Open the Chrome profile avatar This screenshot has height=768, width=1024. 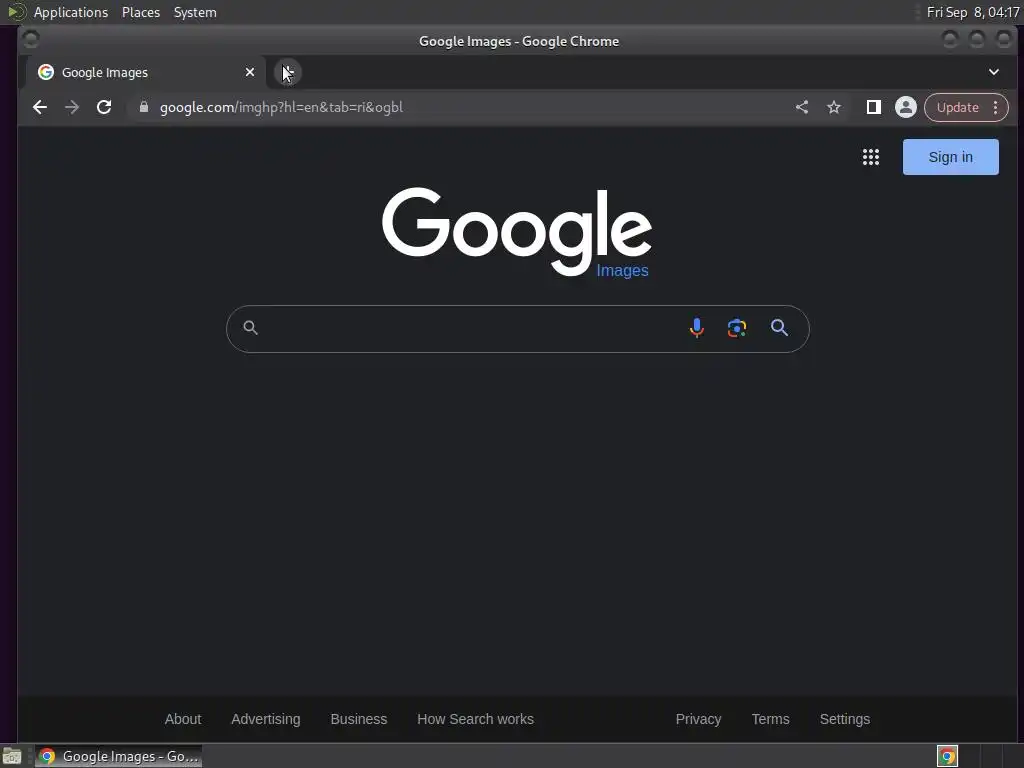(x=905, y=107)
